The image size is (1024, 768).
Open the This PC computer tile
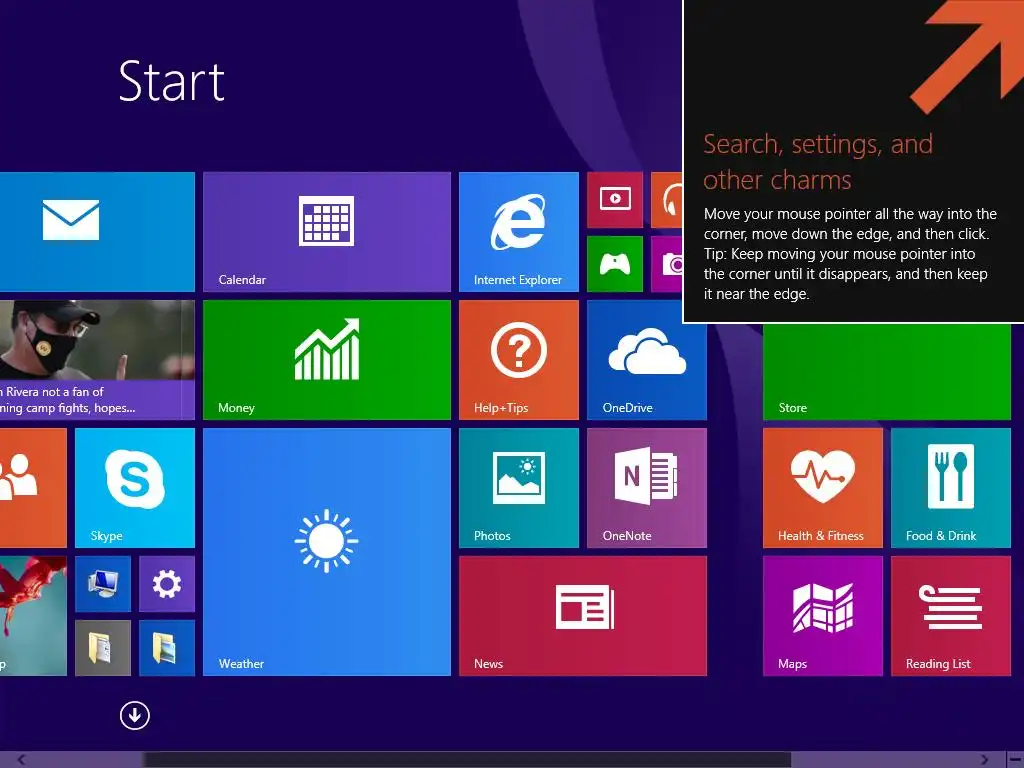coord(103,584)
